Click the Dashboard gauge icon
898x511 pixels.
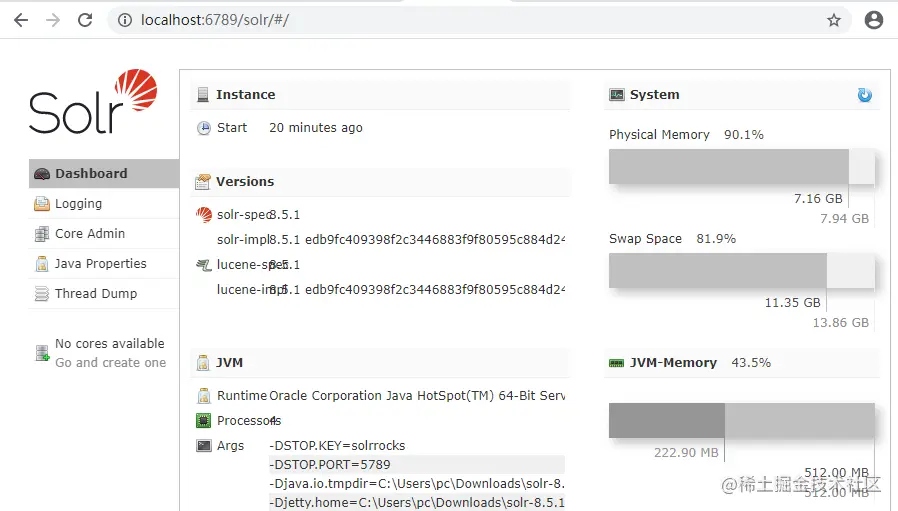42,174
